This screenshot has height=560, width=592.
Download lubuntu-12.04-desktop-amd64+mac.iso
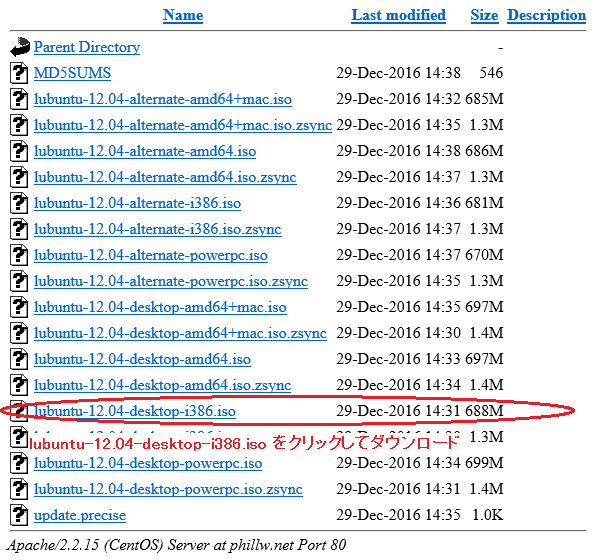[x=160, y=307]
